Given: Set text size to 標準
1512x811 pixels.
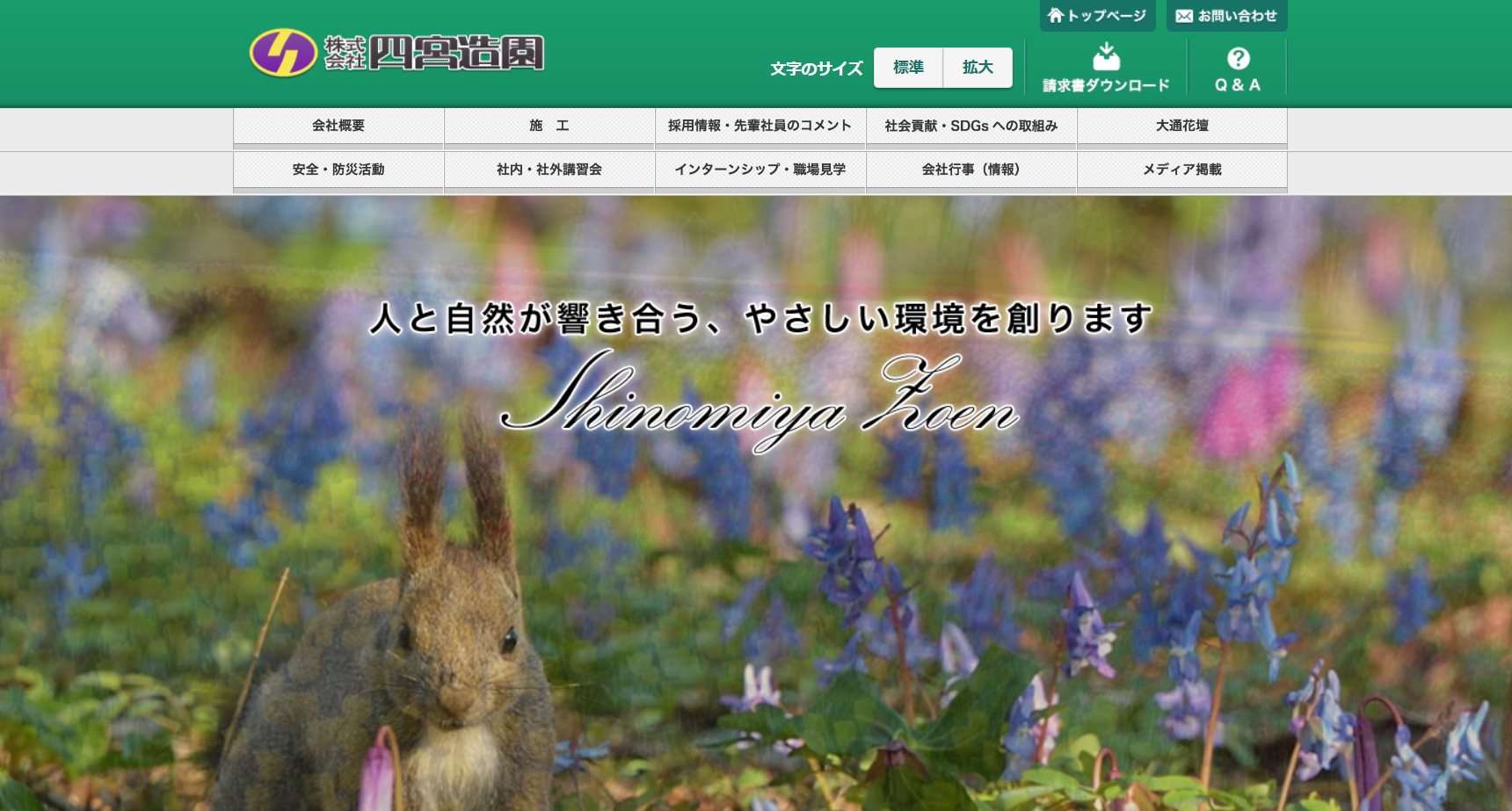Looking at the screenshot, I should click(x=908, y=68).
